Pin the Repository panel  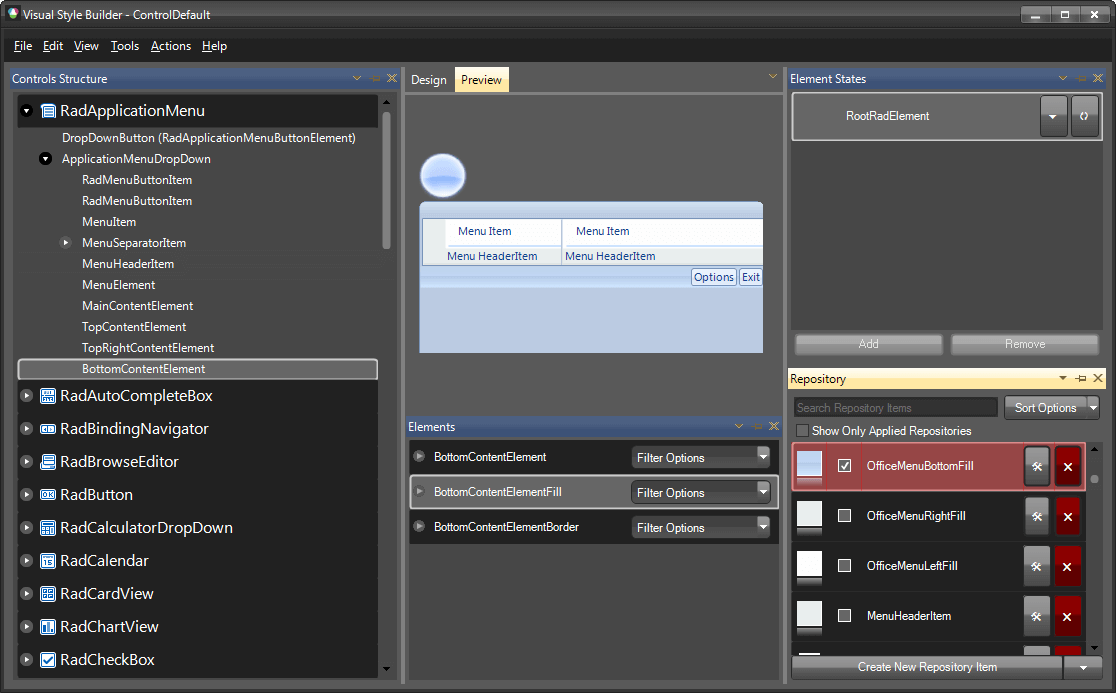pyautogui.click(x=1080, y=378)
